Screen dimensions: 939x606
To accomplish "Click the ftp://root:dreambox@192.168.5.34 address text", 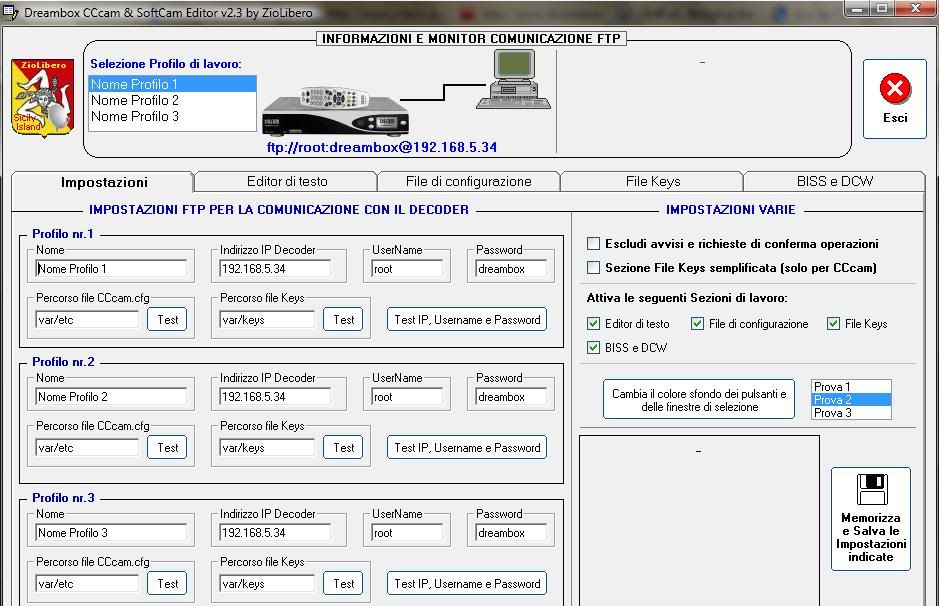I will [x=381, y=147].
